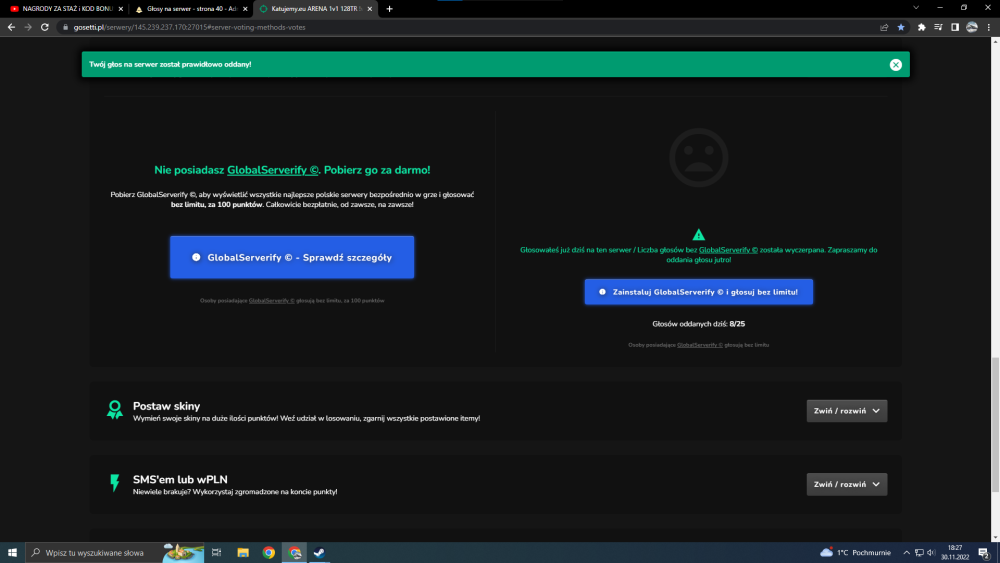Image resolution: width=1000 pixels, height=563 pixels.
Task: Open a new browser tab
Action: click(x=389, y=9)
